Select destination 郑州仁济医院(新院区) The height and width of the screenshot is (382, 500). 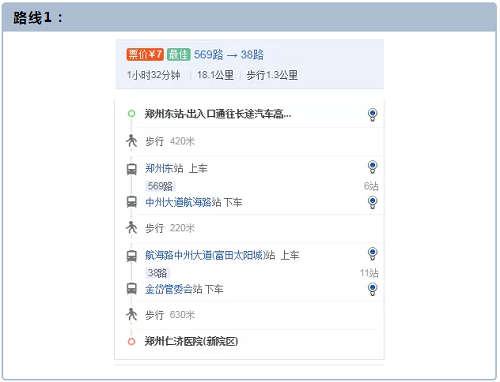click(x=191, y=341)
